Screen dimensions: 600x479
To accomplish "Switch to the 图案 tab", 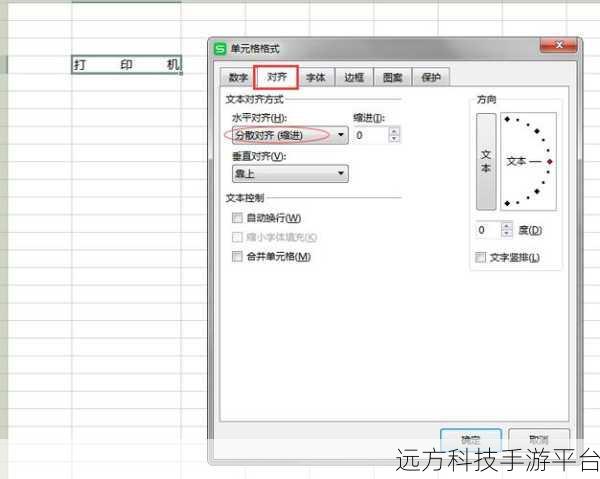I will [x=392, y=78].
